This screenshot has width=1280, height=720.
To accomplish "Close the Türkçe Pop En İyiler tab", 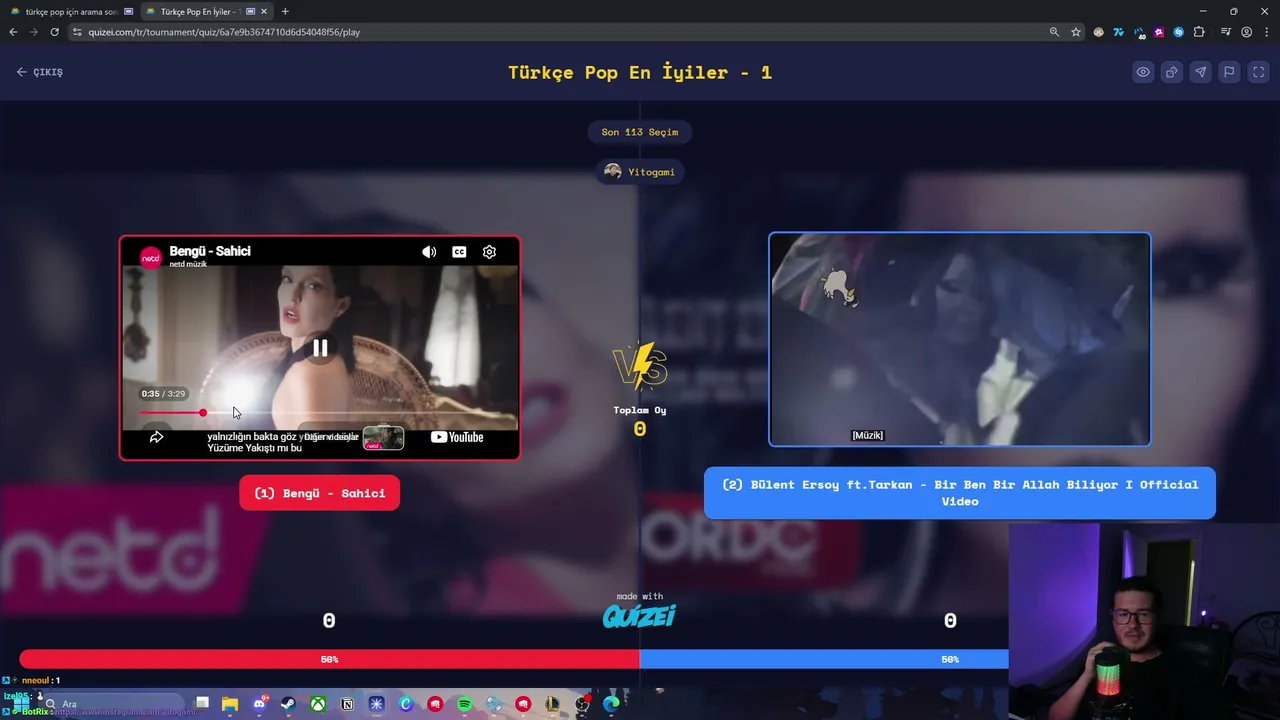I will pos(266,12).
